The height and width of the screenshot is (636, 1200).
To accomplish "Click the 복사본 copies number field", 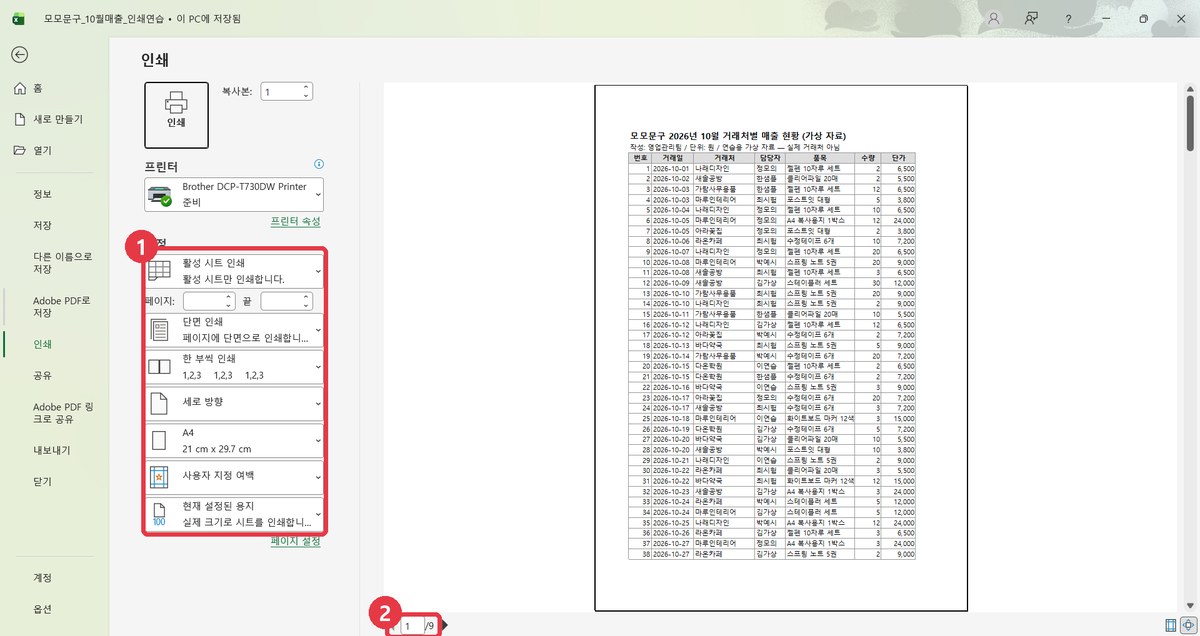I will tap(287, 91).
